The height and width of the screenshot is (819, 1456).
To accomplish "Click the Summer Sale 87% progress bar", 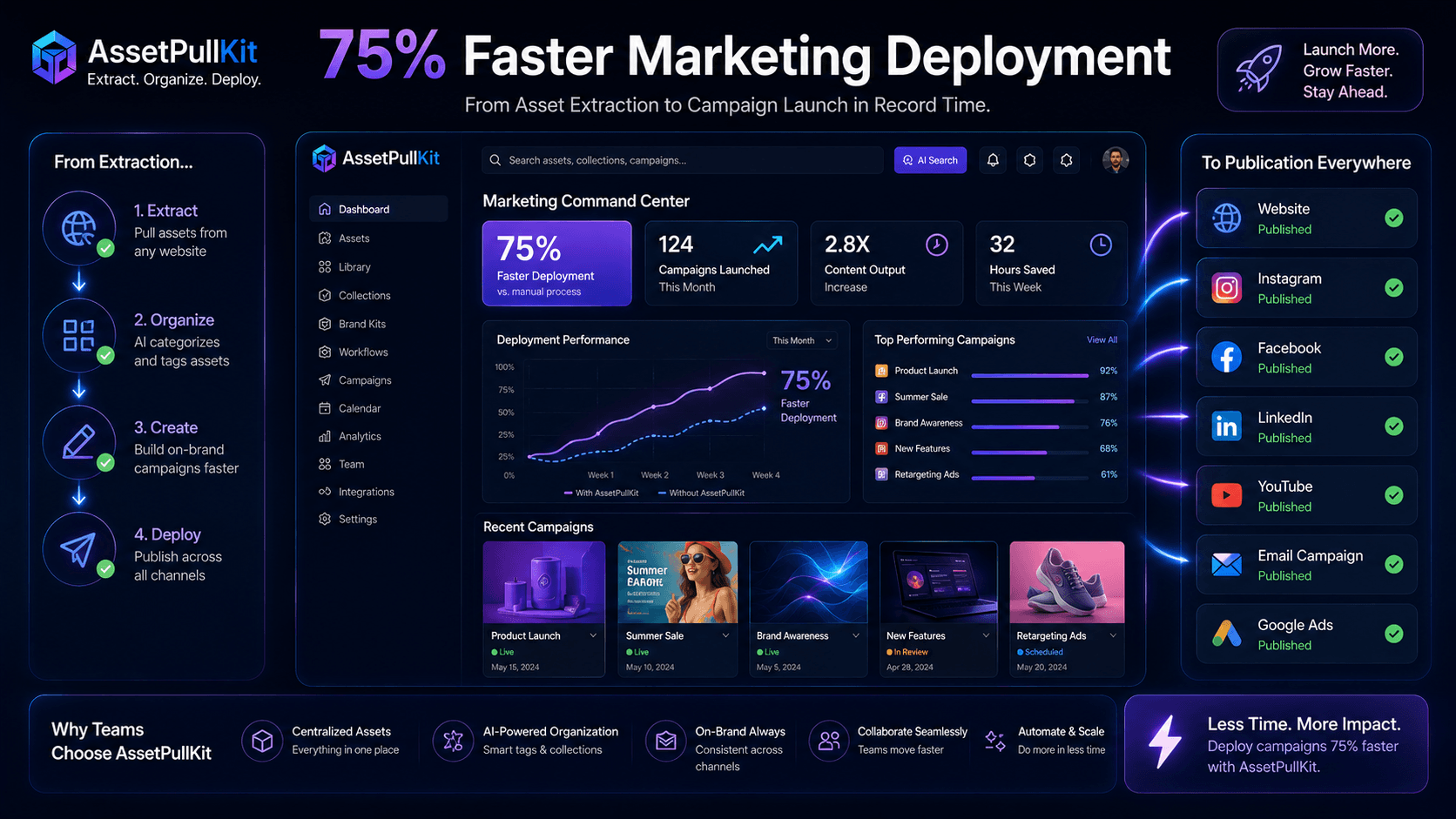I will (1030, 401).
